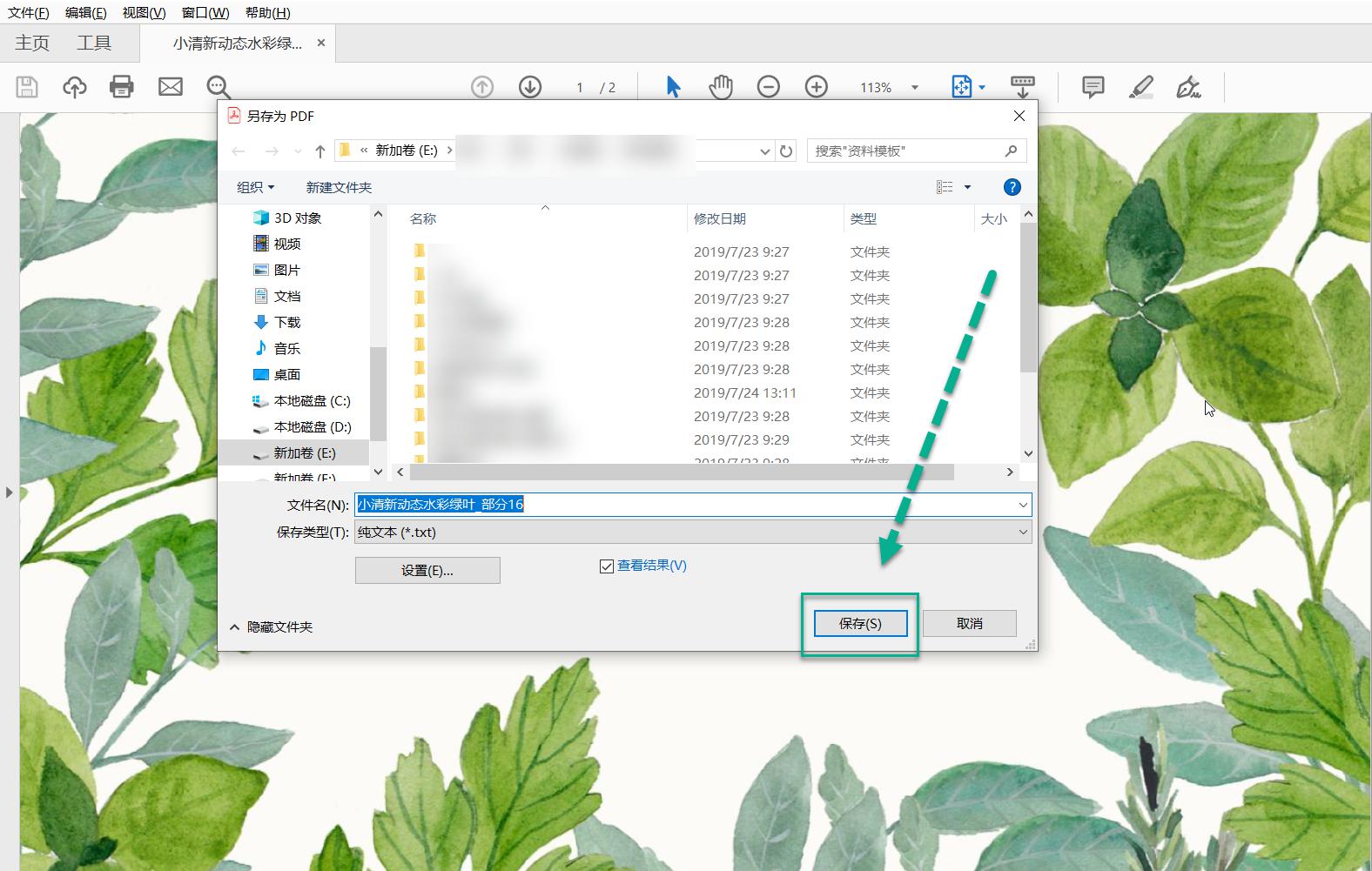Sort by the 修改日期 column header
This screenshot has width=1372, height=871.
[764, 219]
